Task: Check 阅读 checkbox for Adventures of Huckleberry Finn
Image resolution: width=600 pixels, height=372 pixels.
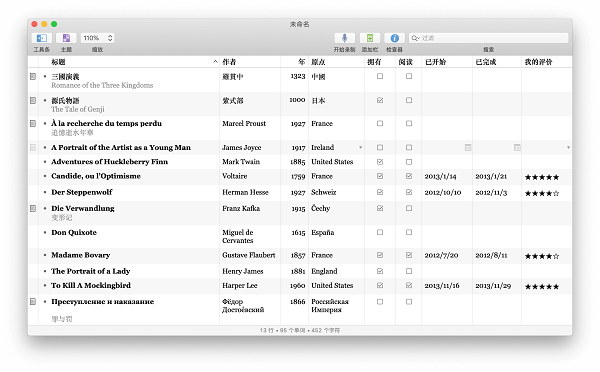Action: [x=409, y=162]
